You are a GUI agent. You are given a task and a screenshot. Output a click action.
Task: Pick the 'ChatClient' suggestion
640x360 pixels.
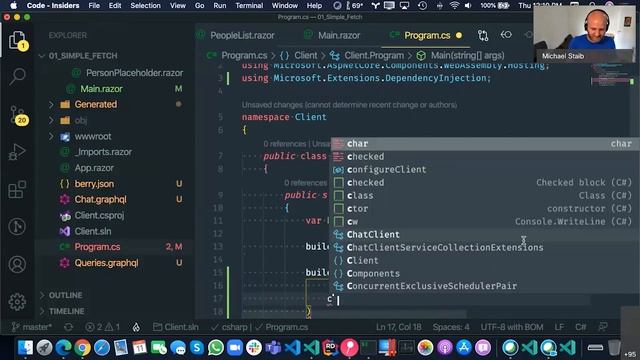pyautogui.click(x=484, y=235)
